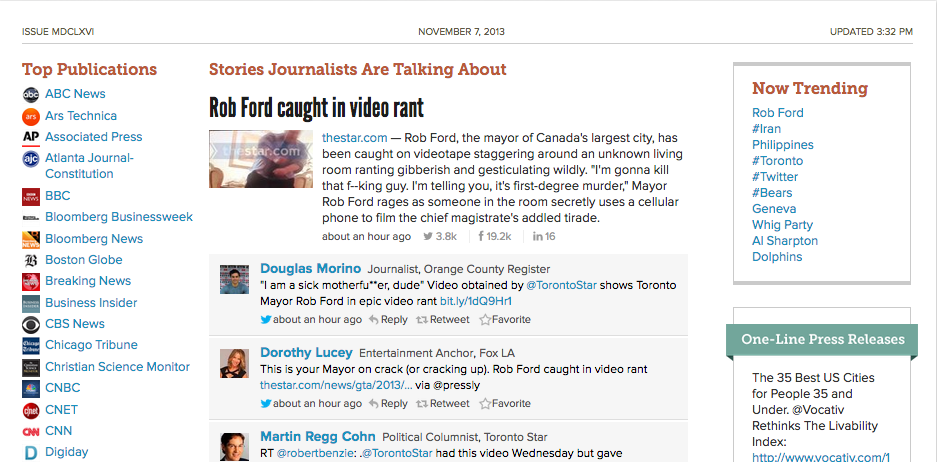Click the CNET red logo icon

click(30, 410)
